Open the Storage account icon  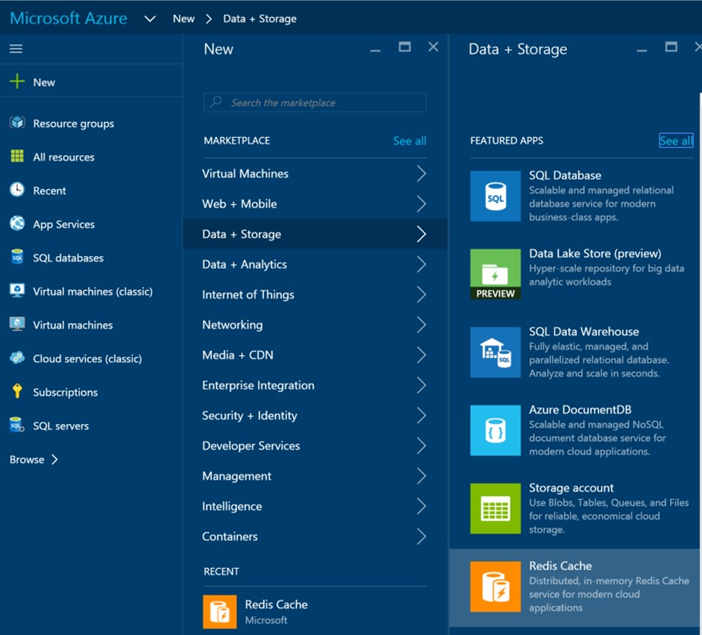click(495, 508)
